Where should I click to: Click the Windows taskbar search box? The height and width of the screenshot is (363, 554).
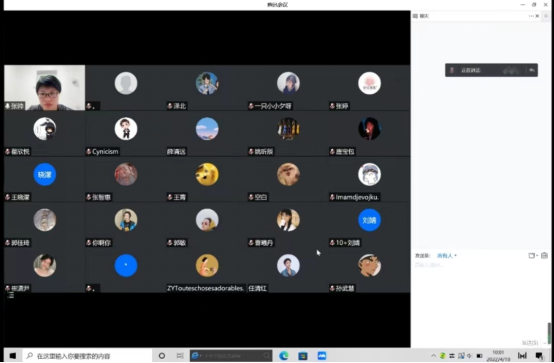click(87, 356)
